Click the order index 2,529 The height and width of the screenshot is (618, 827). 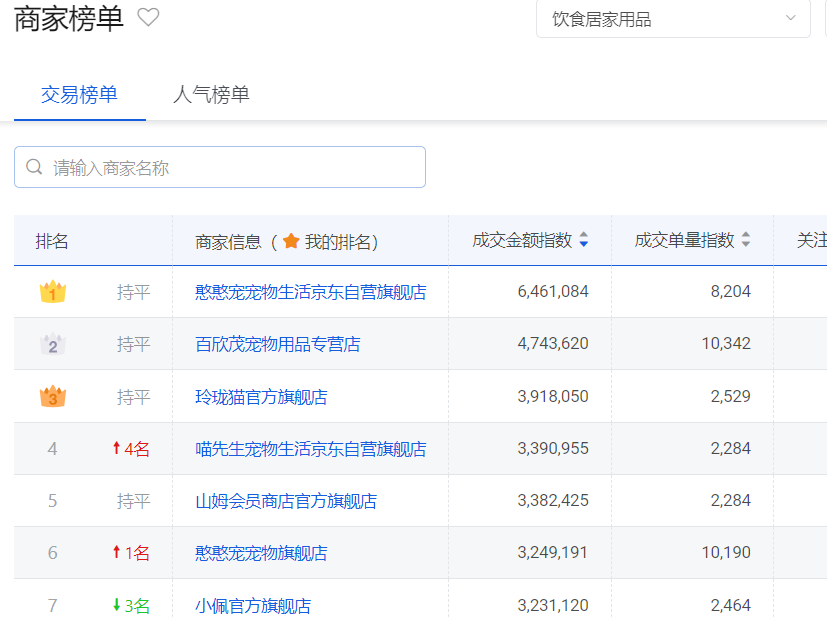(730, 397)
